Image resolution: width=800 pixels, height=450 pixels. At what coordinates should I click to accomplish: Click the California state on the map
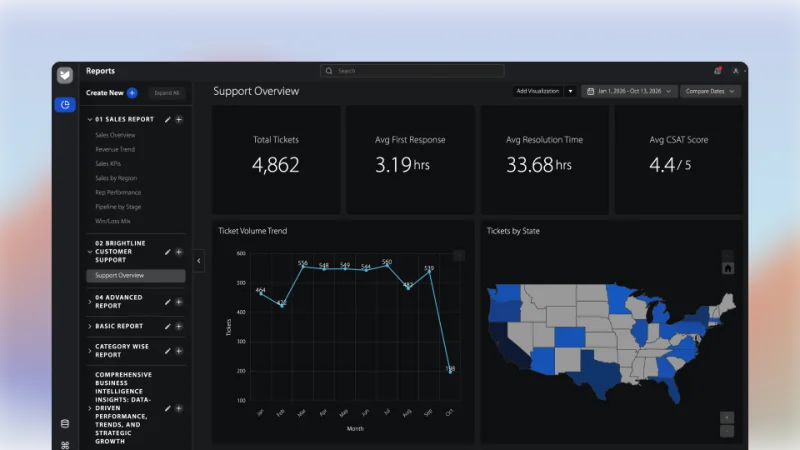point(506,346)
